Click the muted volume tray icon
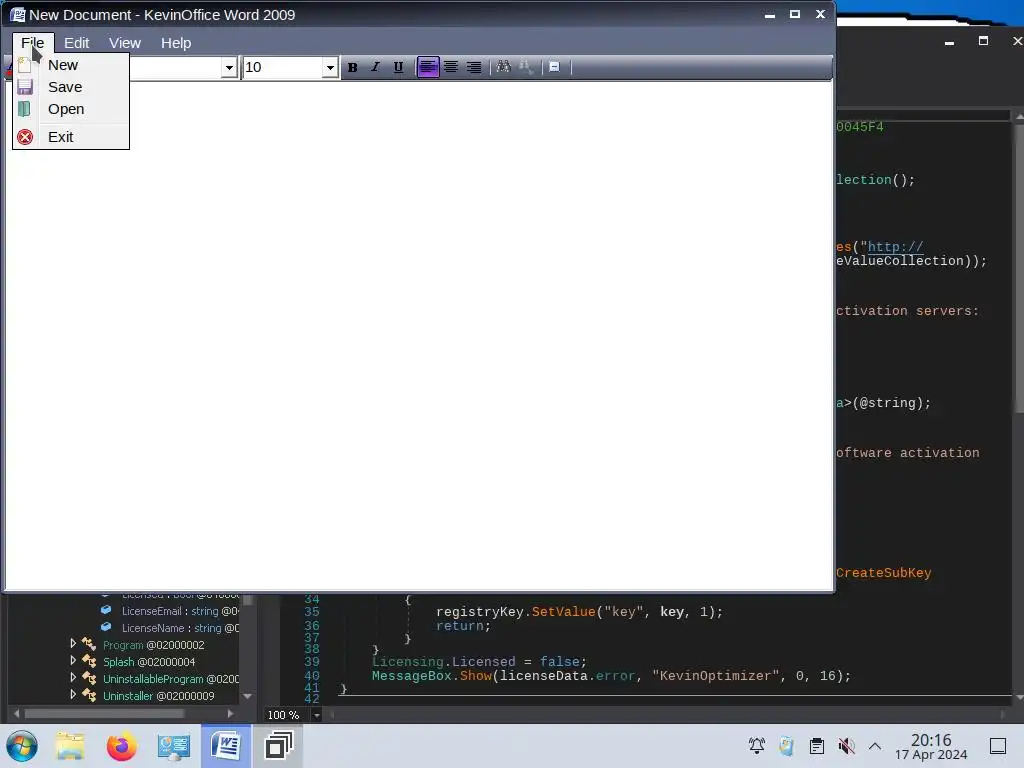The height and width of the screenshot is (768, 1024). (846, 746)
